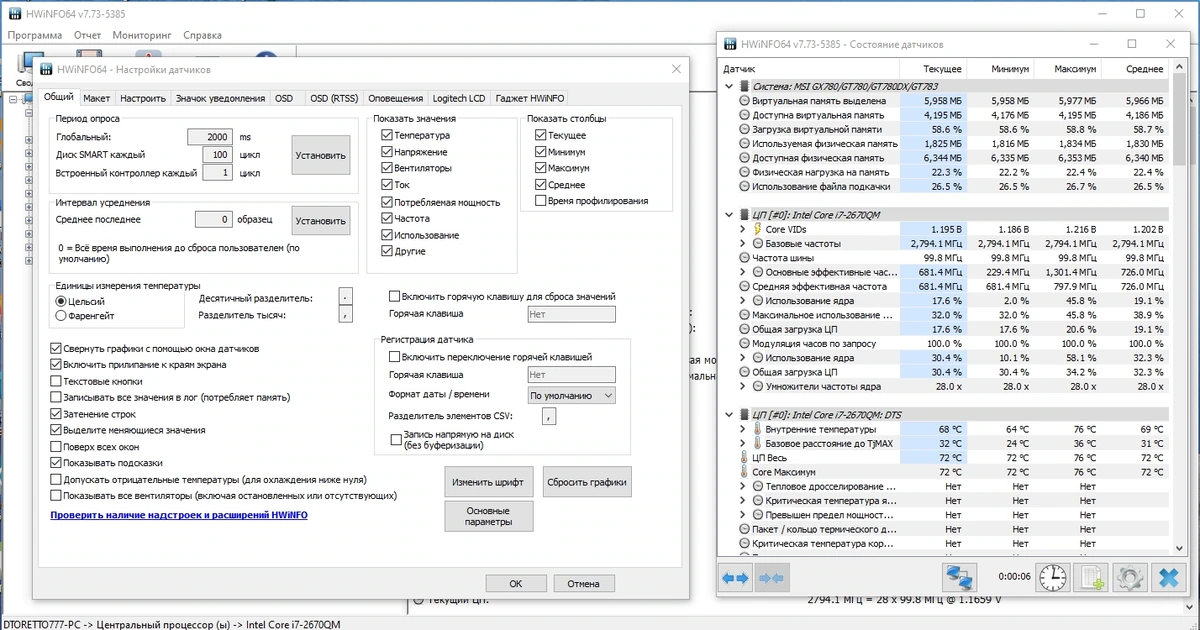Collapse ЦП [#0]: Intel Core i7-2670QM group
Image resolution: width=1200 pixels, height=630 pixels.
(x=728, y=215)
